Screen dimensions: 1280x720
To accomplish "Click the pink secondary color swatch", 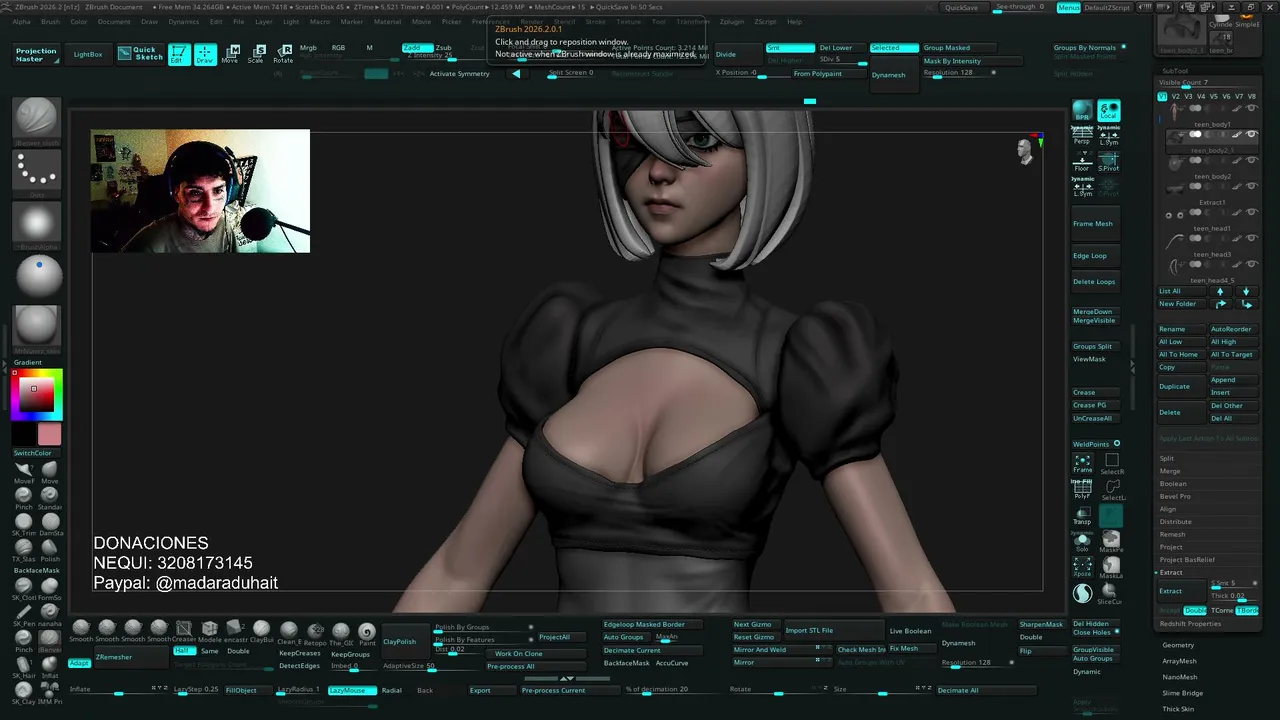I will click(x=49, y=434).
